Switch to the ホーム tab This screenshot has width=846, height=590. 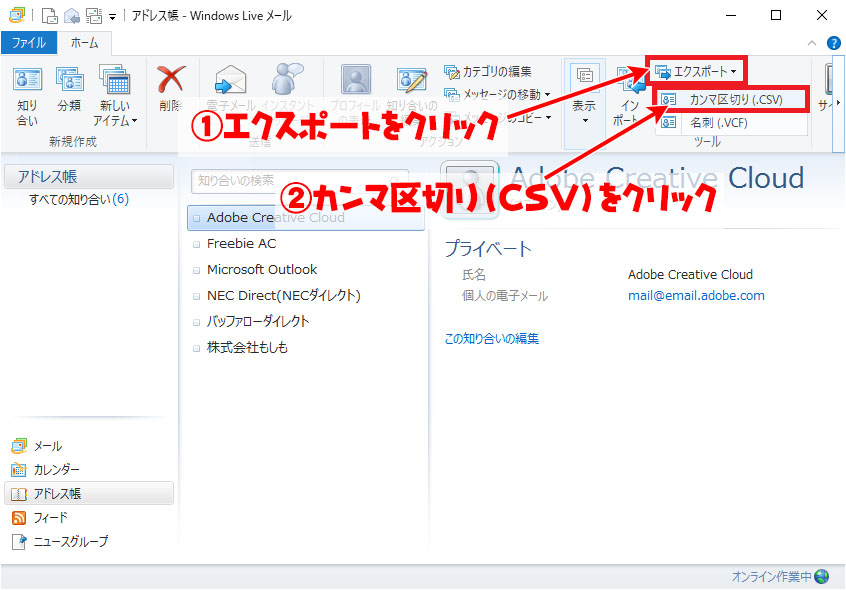(84, 43)
